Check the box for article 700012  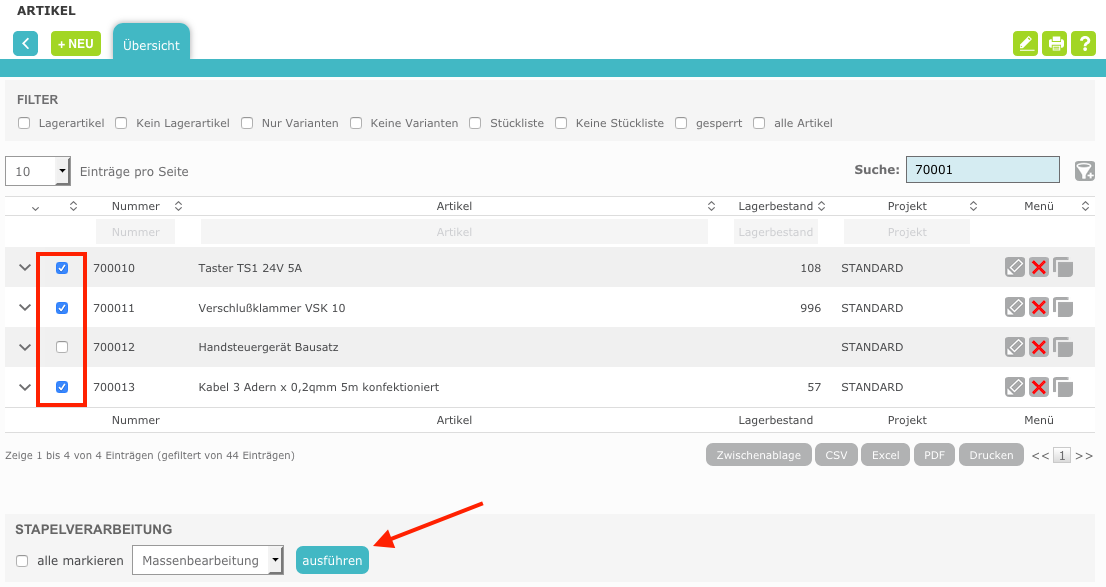point(62,347)
